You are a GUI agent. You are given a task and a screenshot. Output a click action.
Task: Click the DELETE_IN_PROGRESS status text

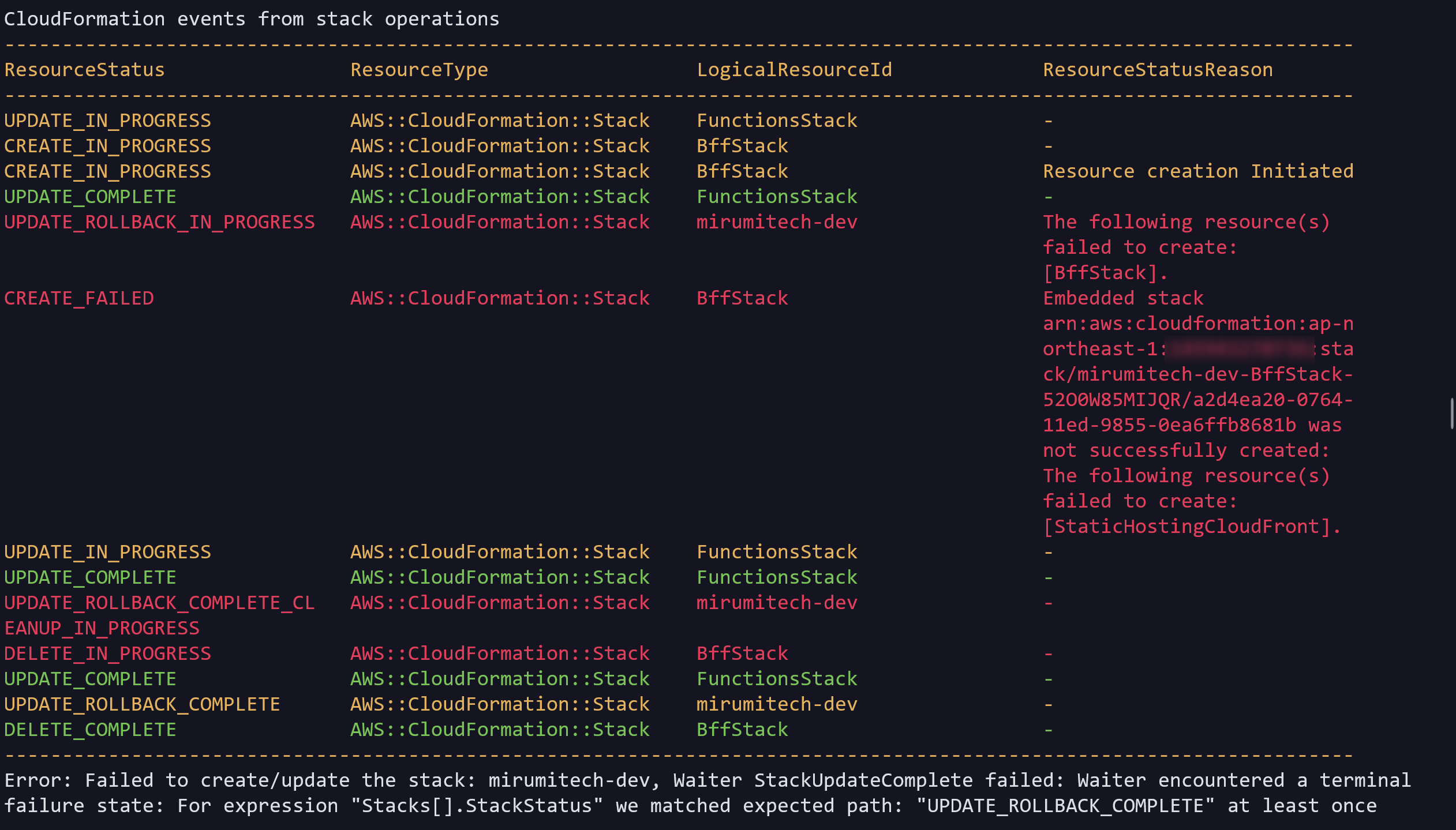[107, 654]
